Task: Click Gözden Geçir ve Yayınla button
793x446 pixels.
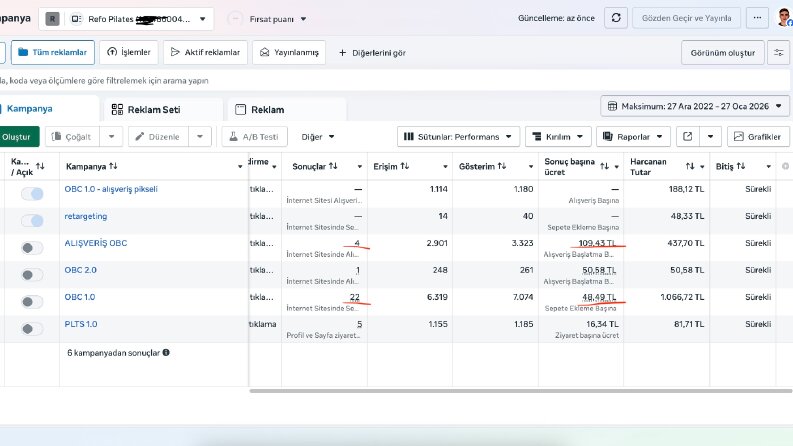Action: click(686, 18)
